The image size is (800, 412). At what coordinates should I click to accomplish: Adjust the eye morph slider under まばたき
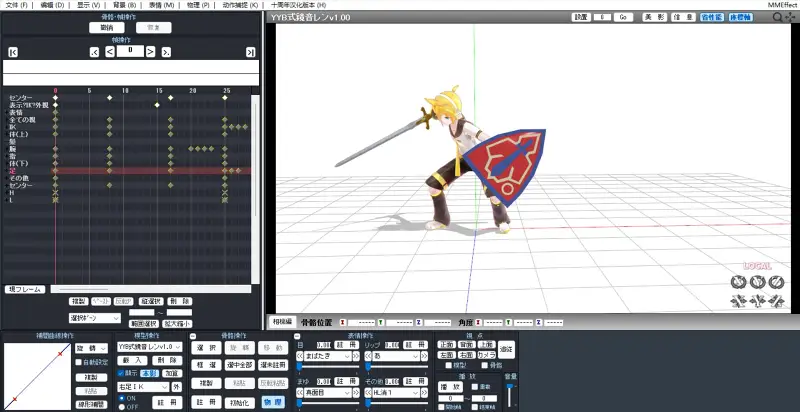(x=327, y=367)
